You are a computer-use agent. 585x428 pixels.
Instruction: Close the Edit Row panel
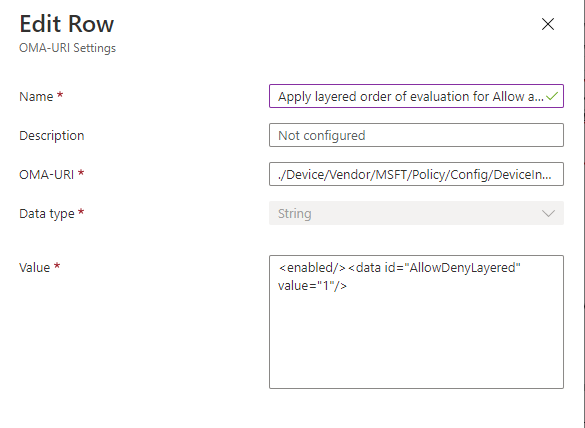click(548, 24)
